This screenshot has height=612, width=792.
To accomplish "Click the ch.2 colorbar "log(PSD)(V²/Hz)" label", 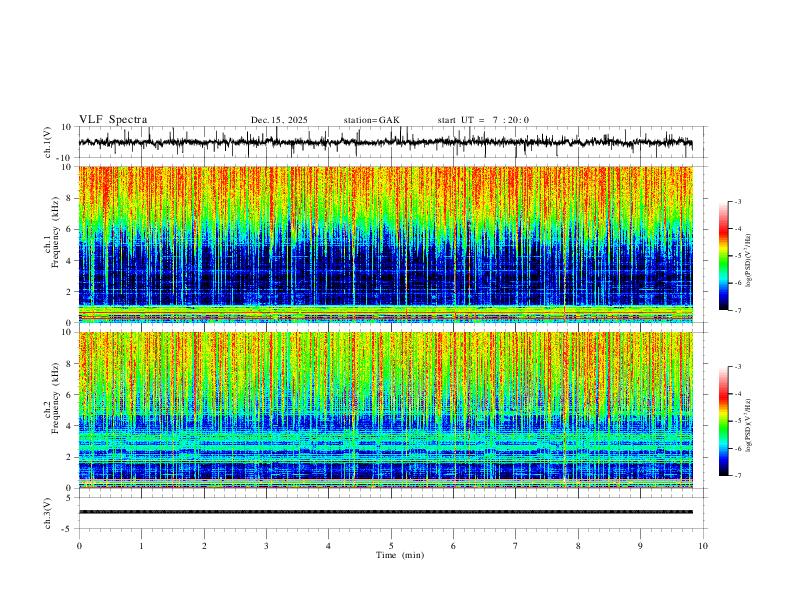I will [x=748, y=425].
